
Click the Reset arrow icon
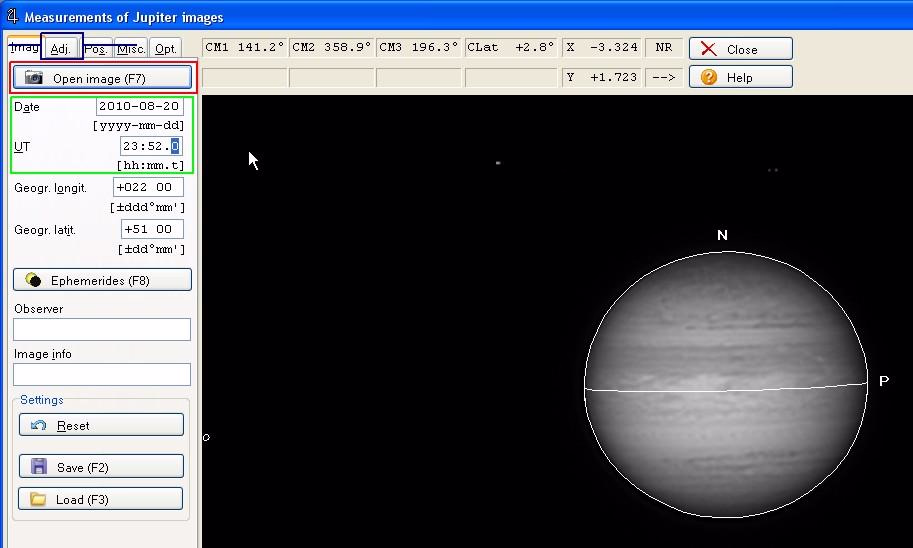(39, 426)
